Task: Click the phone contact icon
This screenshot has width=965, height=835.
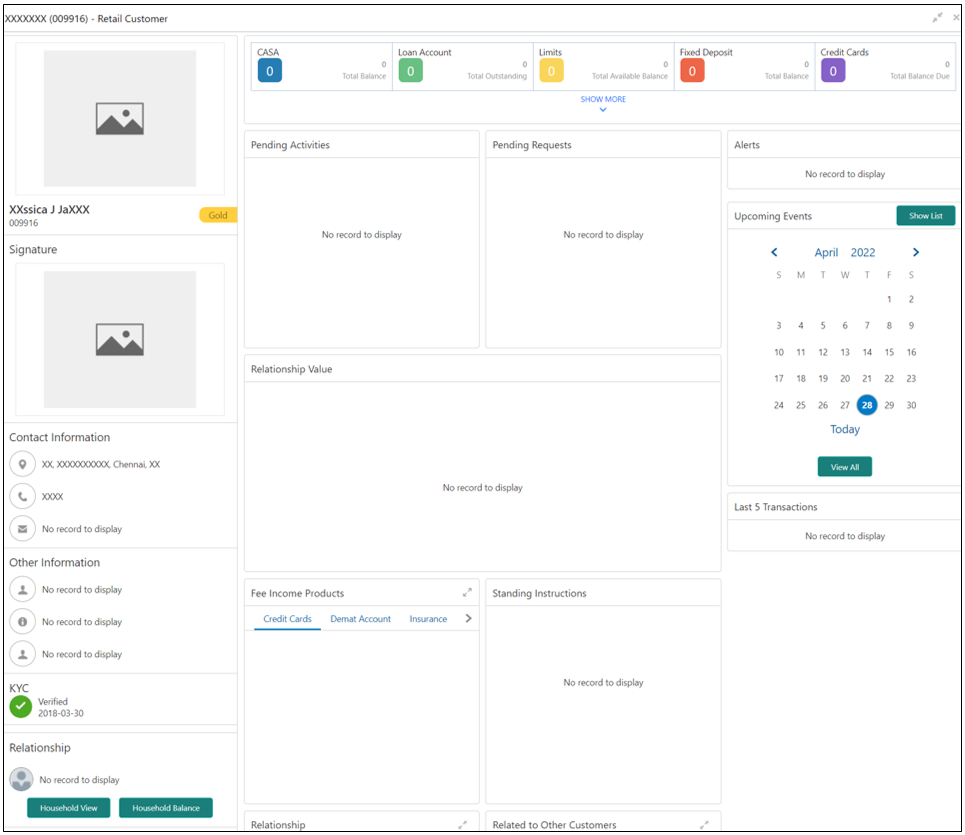Action: pos(23,497)
